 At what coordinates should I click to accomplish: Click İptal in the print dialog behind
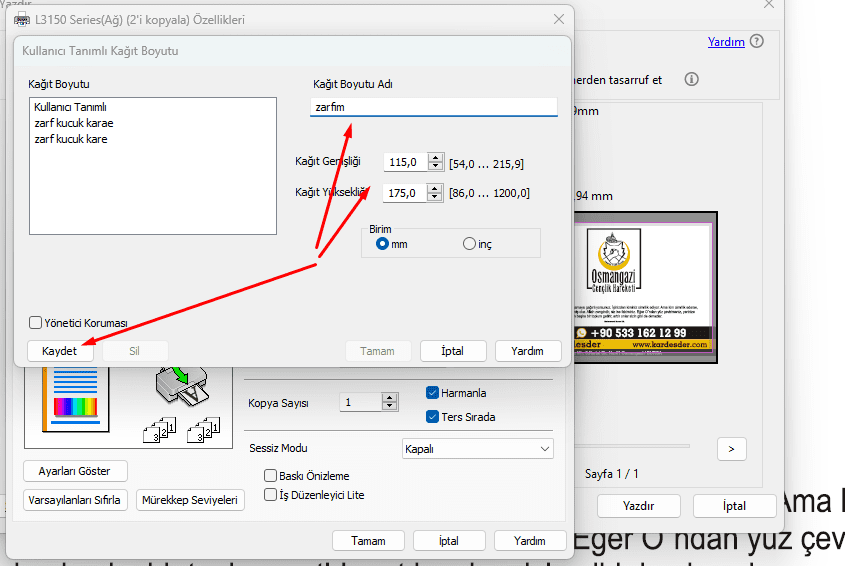[x=734, y=506]
